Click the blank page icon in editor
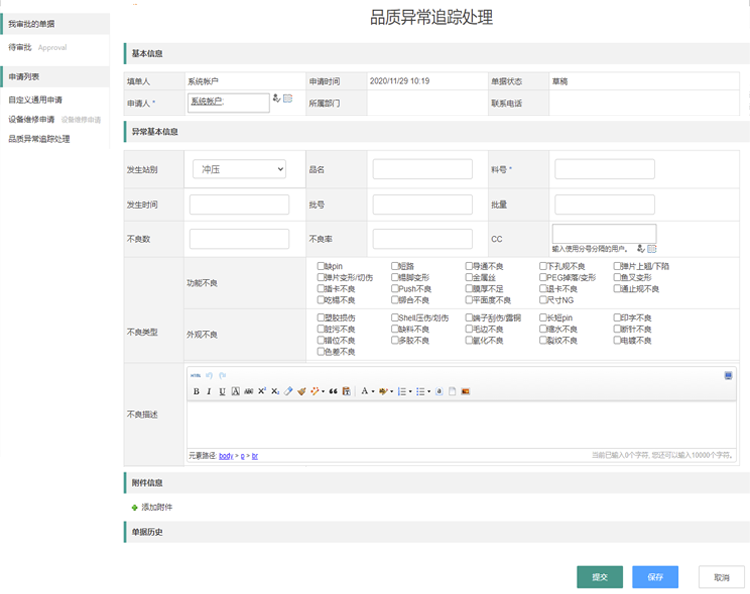Viewport: 750px width, 594px height. tap(452, 391)
